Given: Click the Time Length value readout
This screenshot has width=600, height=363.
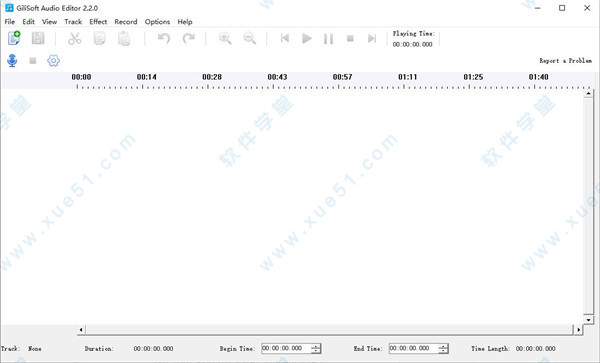Looking at the screenshot, I should click(x=535, y=349).
